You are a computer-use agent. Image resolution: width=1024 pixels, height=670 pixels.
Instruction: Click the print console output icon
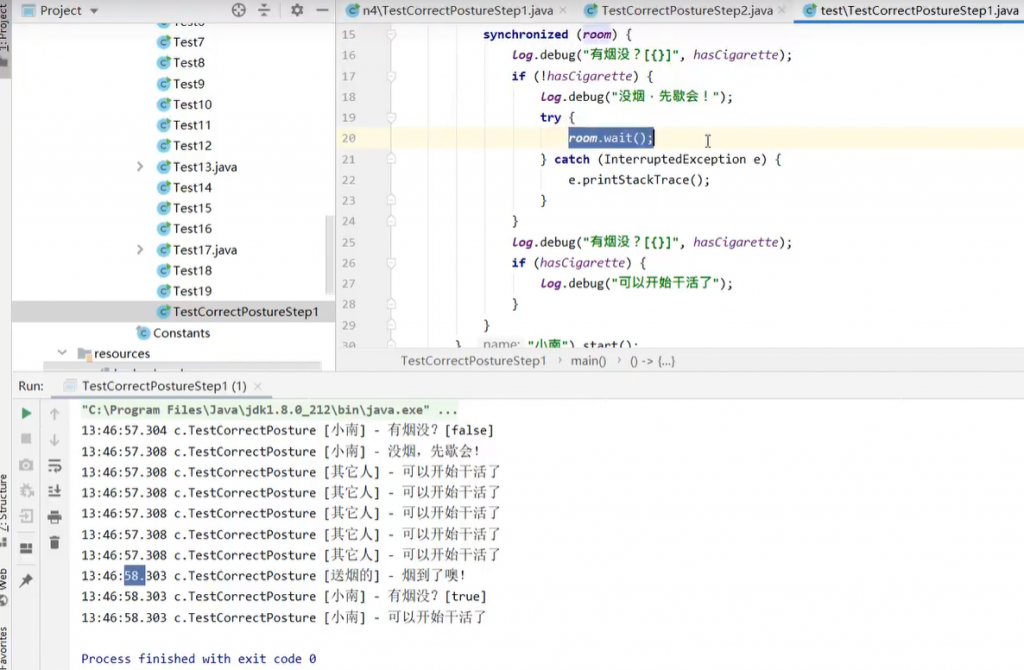click(55, 517)
